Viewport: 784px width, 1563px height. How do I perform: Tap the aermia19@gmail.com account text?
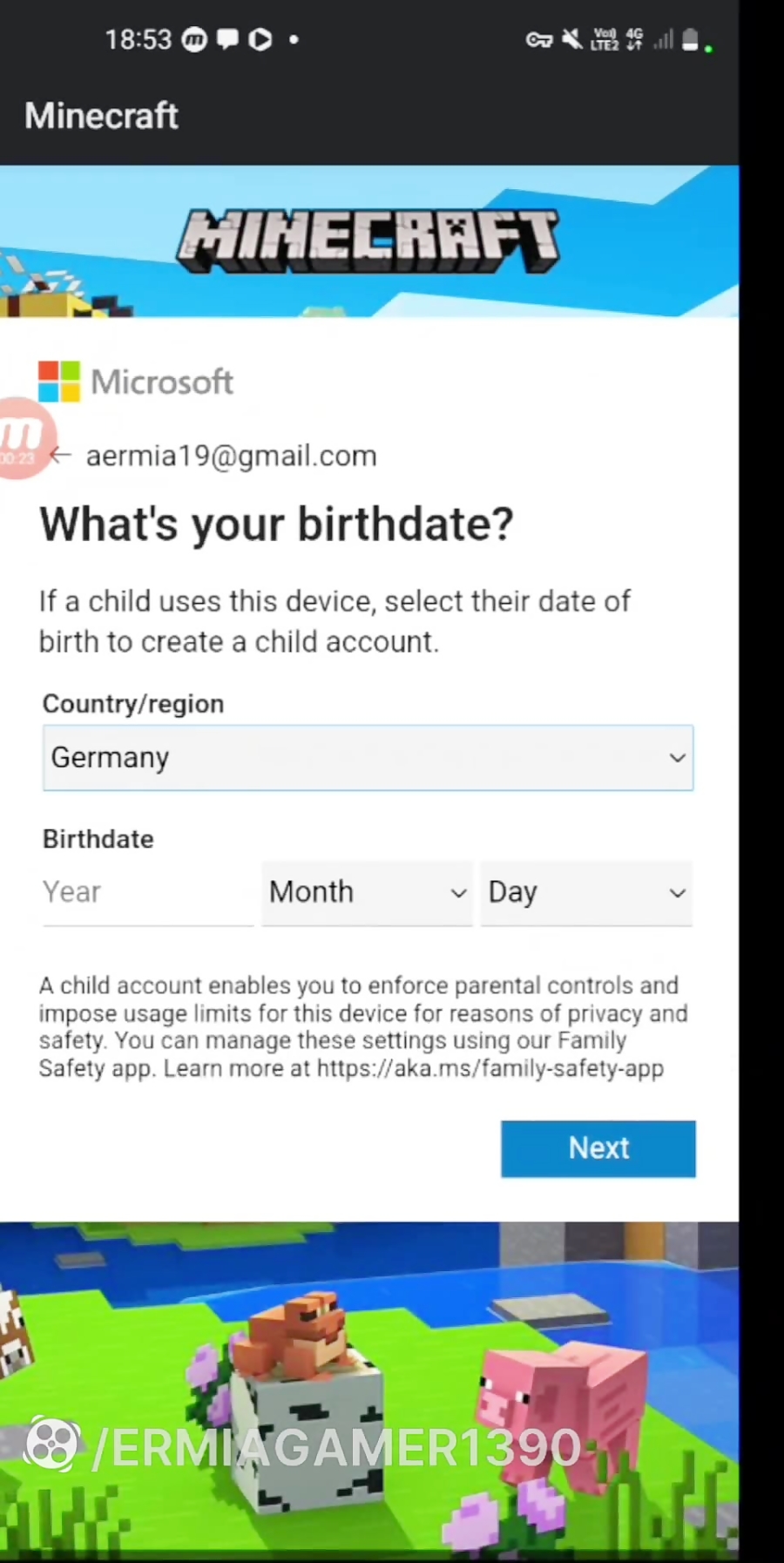coord(231,456)
